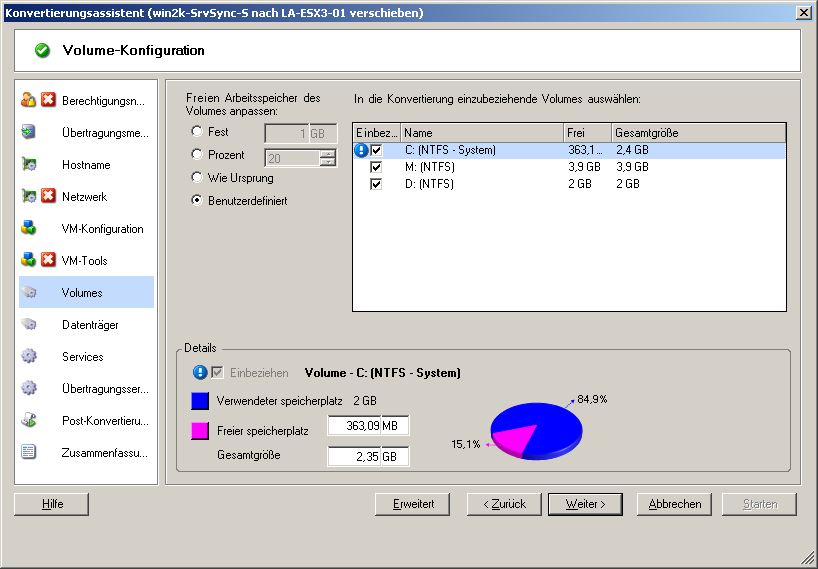The width and height of the screenshot is (818, 569).
Task: Click the red error icon beside VM-Tools
Action: [48, 260]
